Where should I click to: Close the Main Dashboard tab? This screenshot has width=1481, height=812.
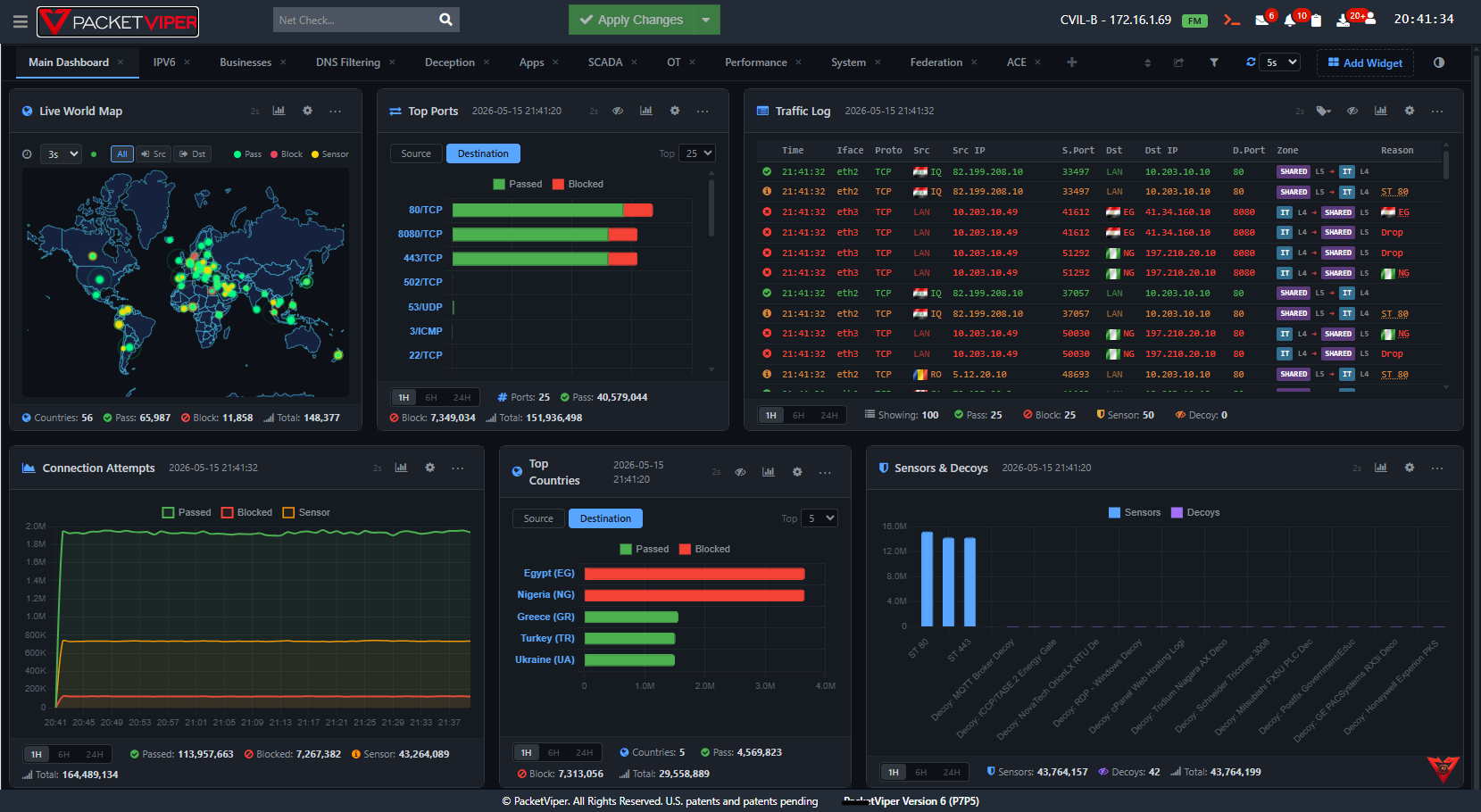(x=121, y=62)
